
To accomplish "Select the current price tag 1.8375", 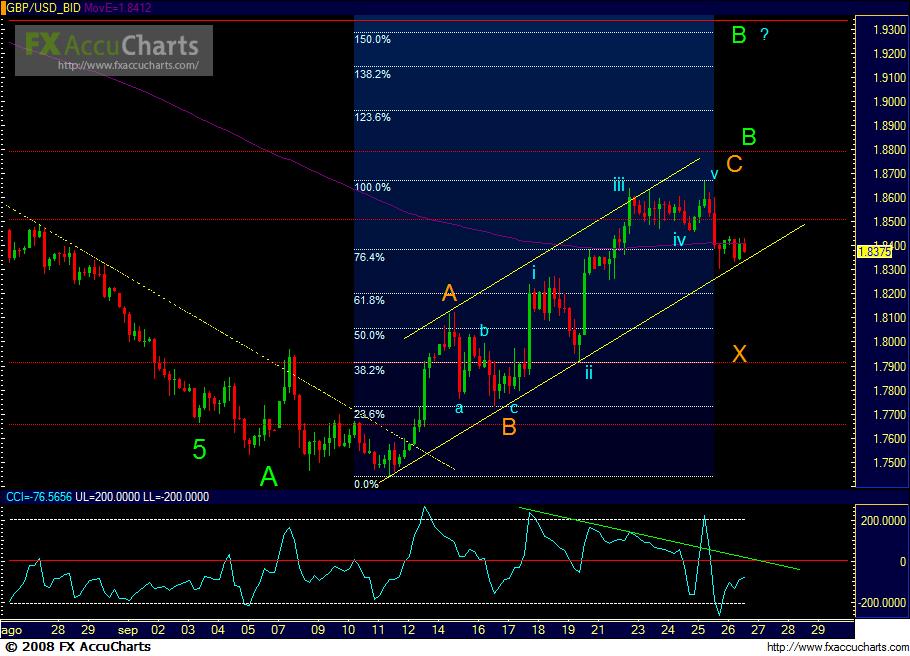I will [872, 253].
